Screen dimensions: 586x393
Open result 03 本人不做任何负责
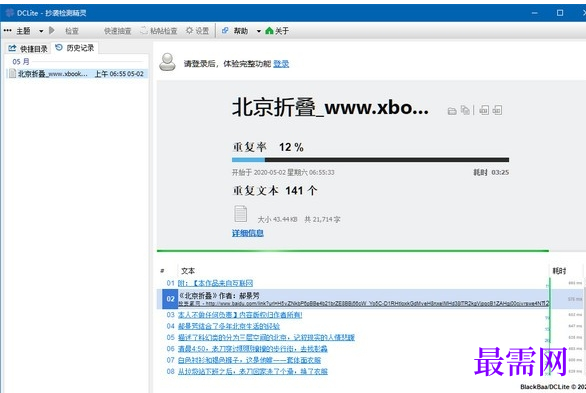click(240, 315)
